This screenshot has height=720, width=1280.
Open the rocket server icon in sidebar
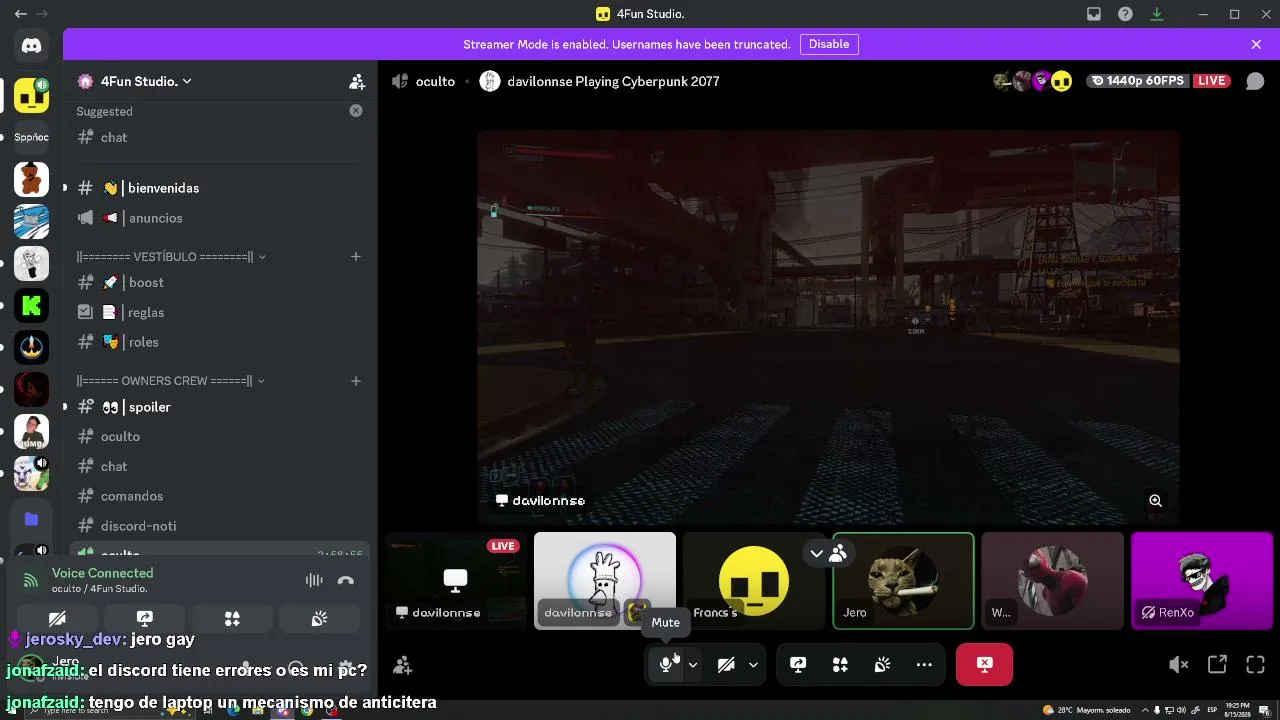click(31, 347)
